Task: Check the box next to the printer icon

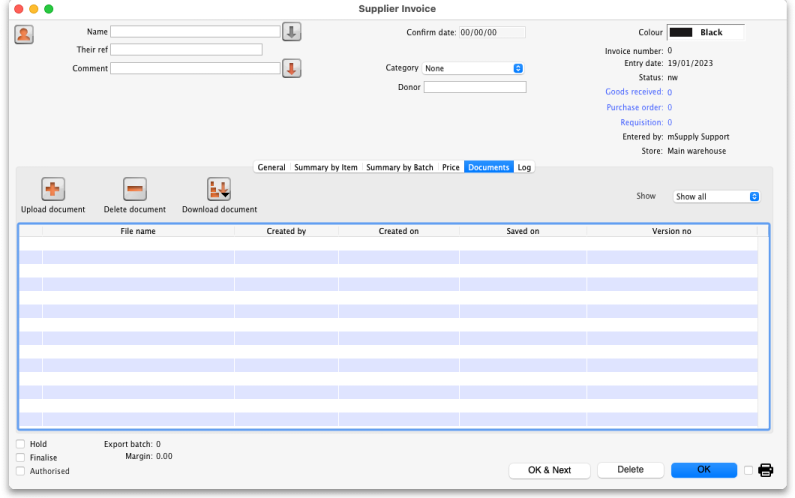Action: coord(748,470)
